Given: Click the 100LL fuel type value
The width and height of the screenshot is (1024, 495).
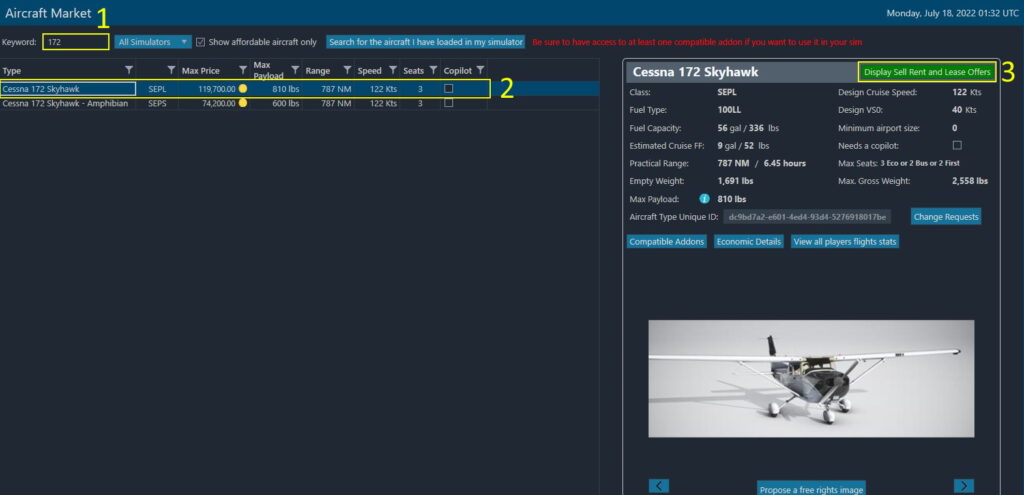Looking at the screenshot, I should [728, 110].
